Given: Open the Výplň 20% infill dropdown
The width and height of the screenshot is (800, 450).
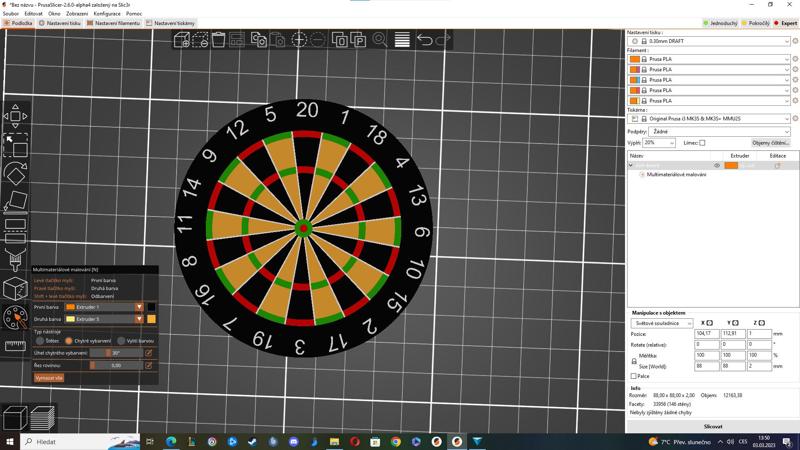Looking at the screenshot, I should [x=659, y=143].
